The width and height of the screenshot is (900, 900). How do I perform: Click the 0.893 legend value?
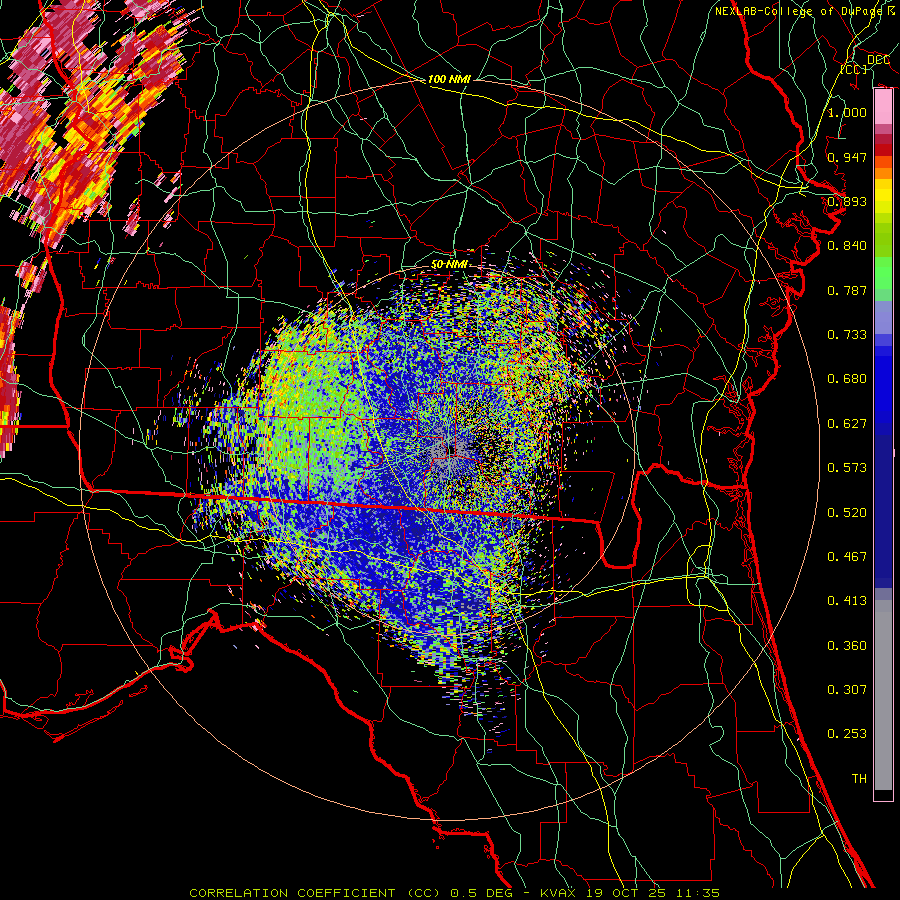(847, 201)
